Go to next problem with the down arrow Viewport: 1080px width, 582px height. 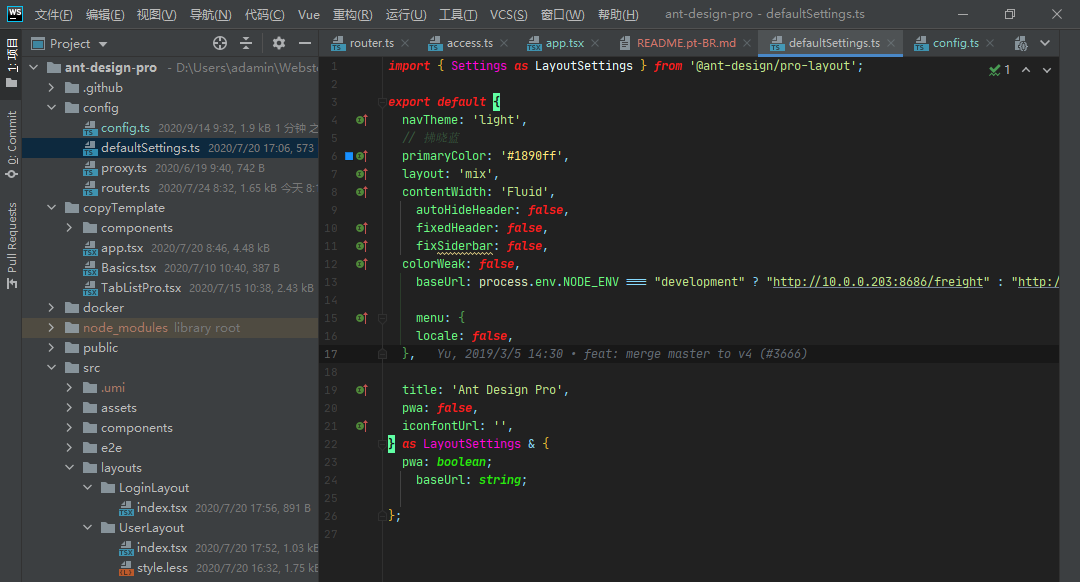tap(1046, 70)
